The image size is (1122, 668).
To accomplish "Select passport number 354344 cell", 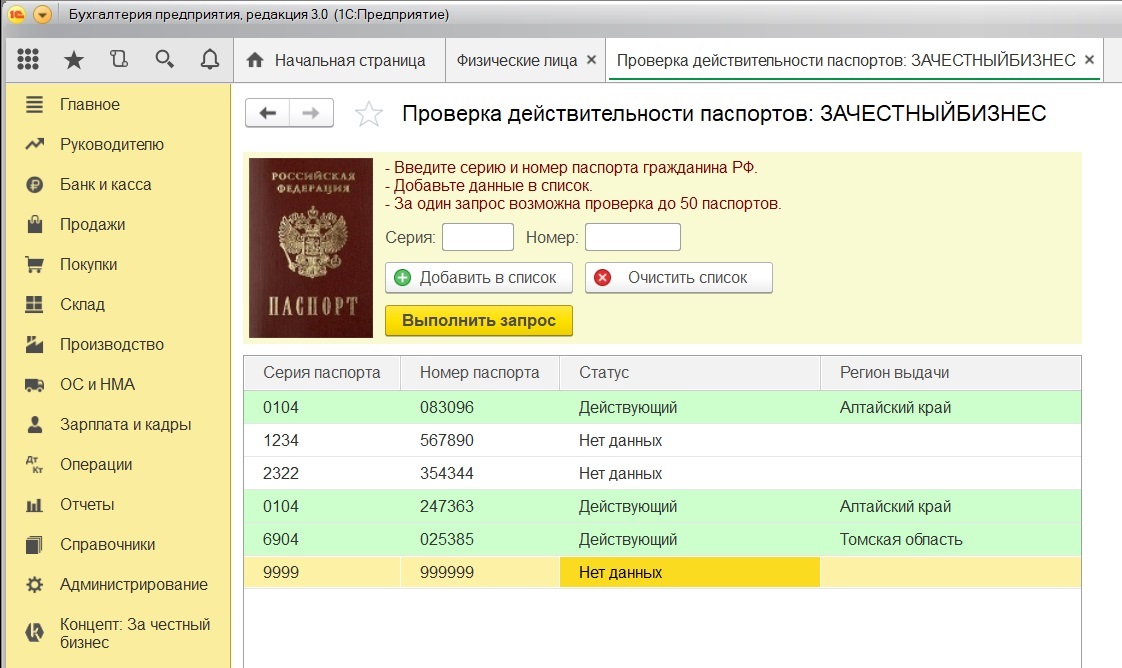I will pyautogui.click(x=479, y=473).
